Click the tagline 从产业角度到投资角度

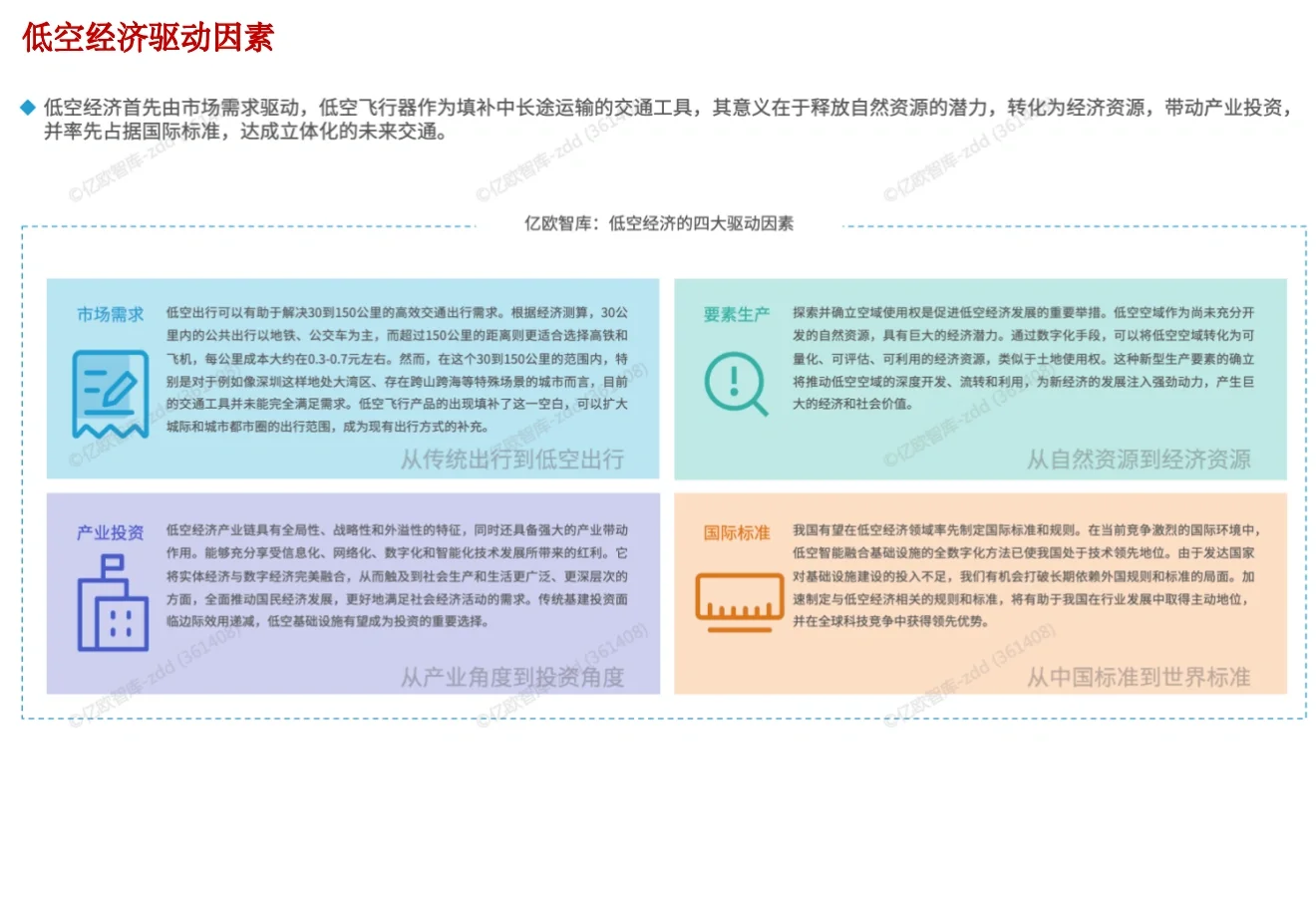point(512,678)
